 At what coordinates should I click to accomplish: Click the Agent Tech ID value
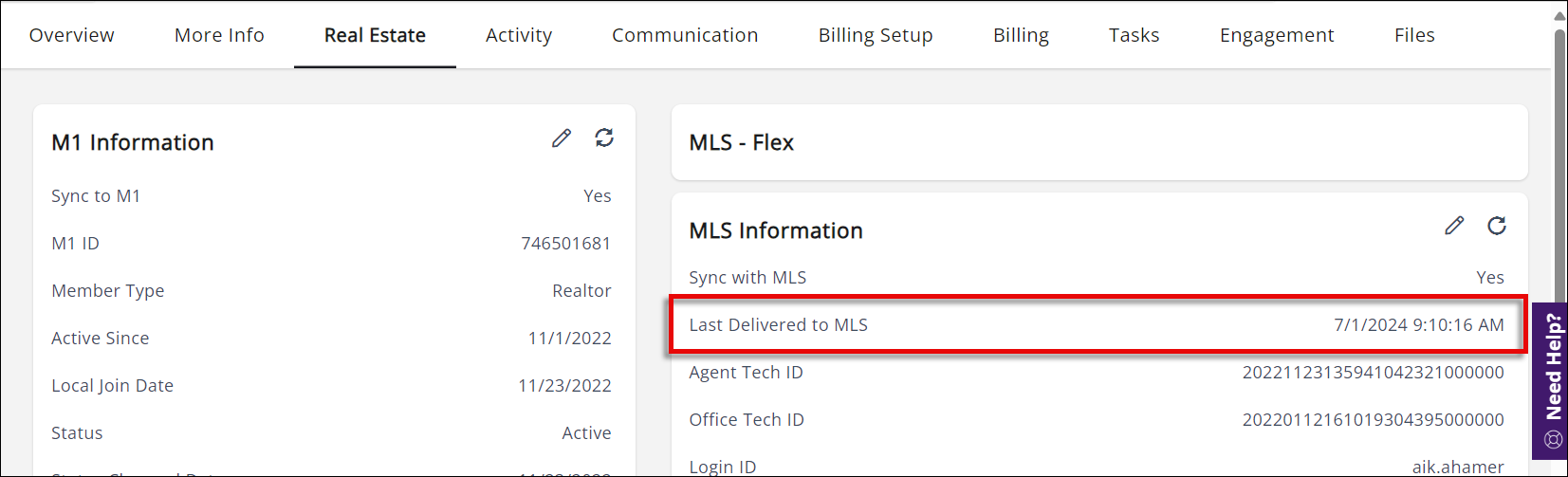(x=1373, y=373)
